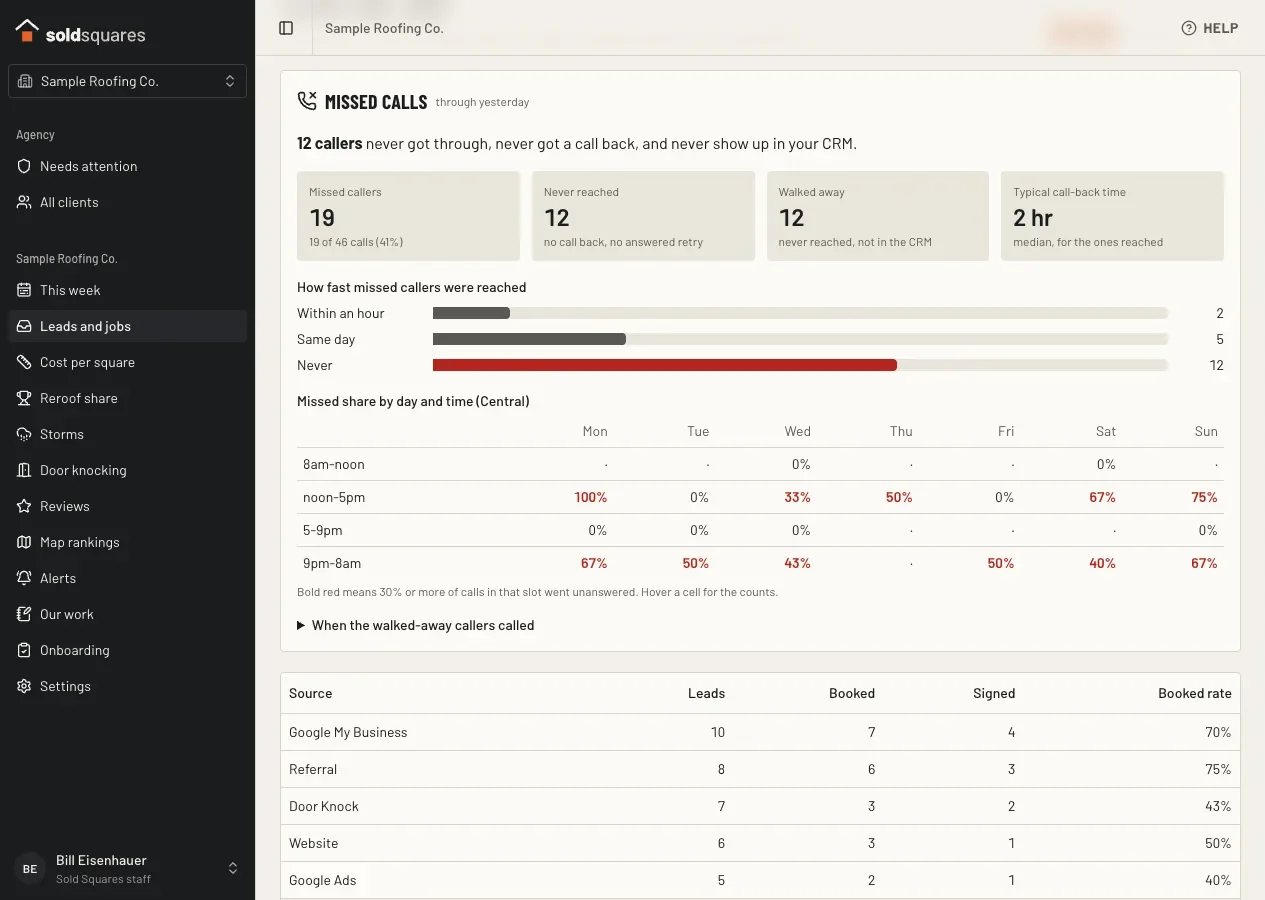Image resolution: width=1265 pixels, height=900 pixels.
Task: Click the Missed callers stat card
Action: pyautogui.click(x=408, y=216)
